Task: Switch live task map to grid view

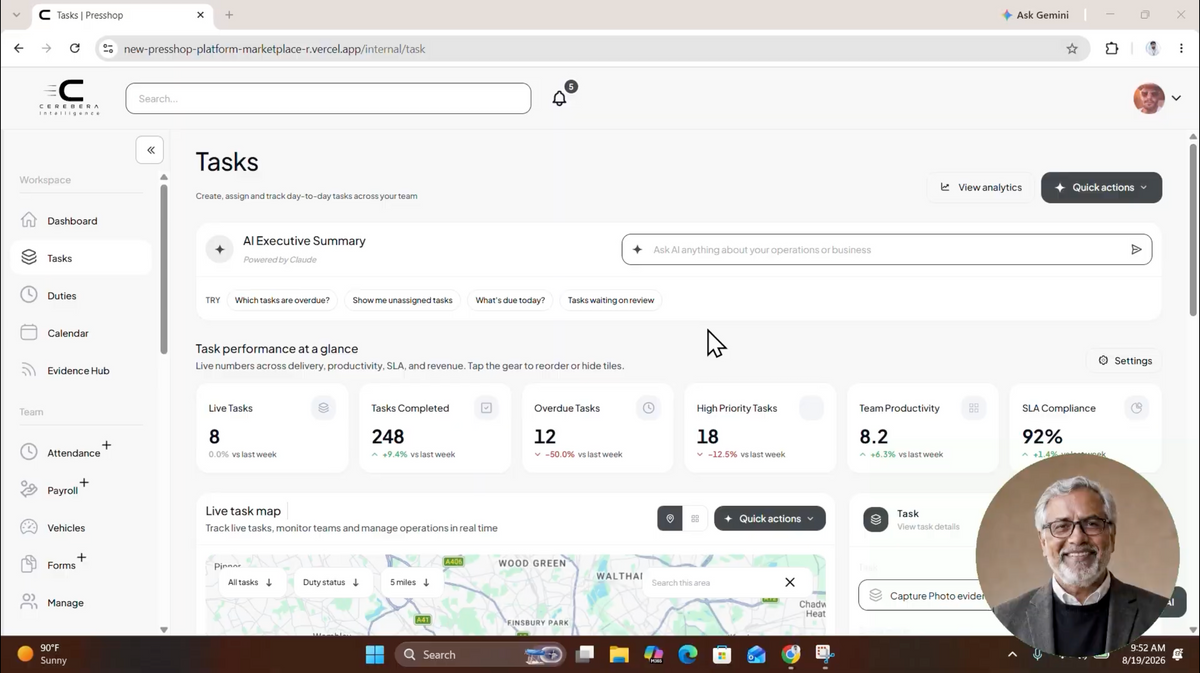Action: tap(695, 519)
